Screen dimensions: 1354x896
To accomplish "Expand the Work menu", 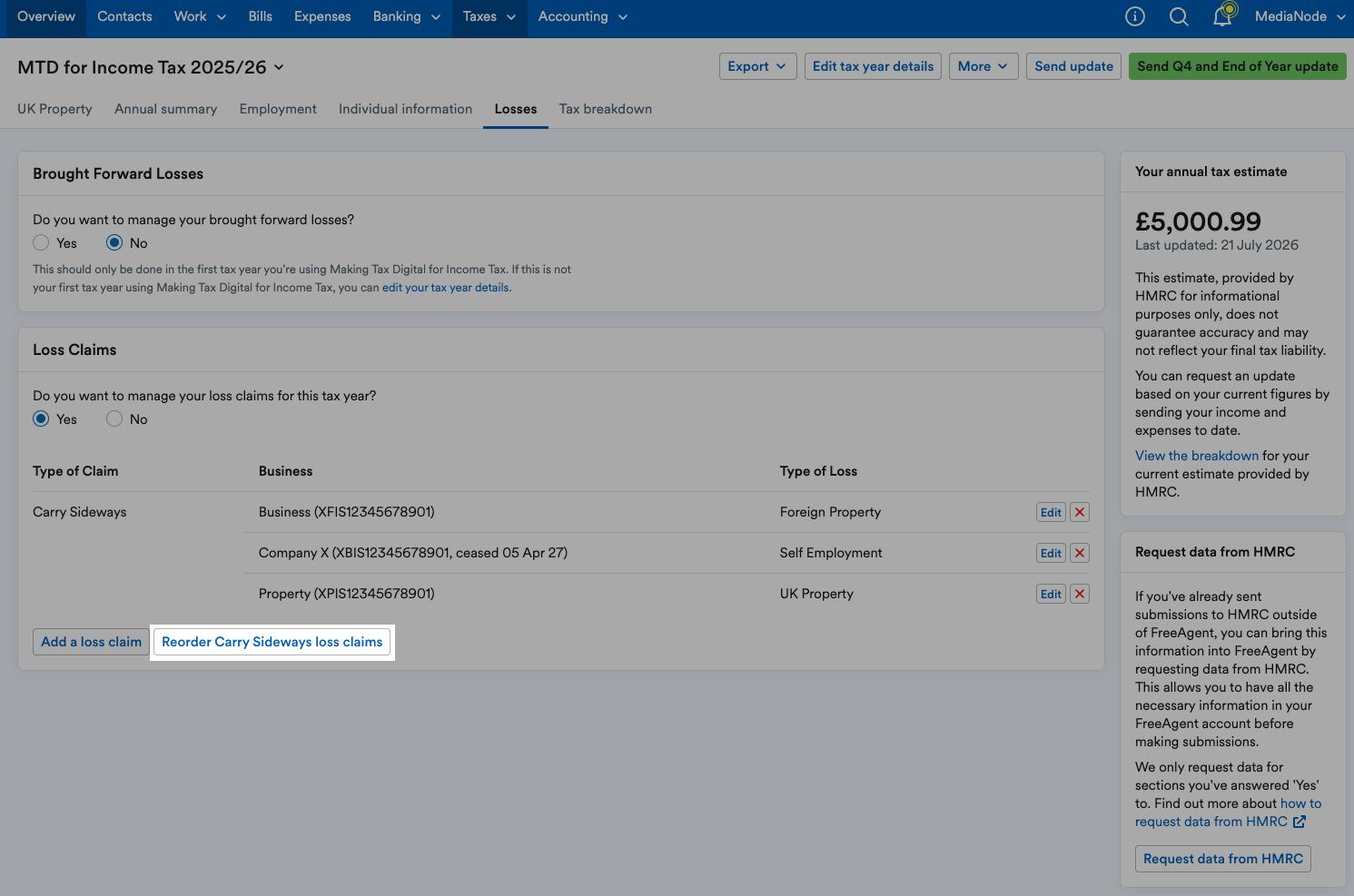I will click(x=200, y=16).
